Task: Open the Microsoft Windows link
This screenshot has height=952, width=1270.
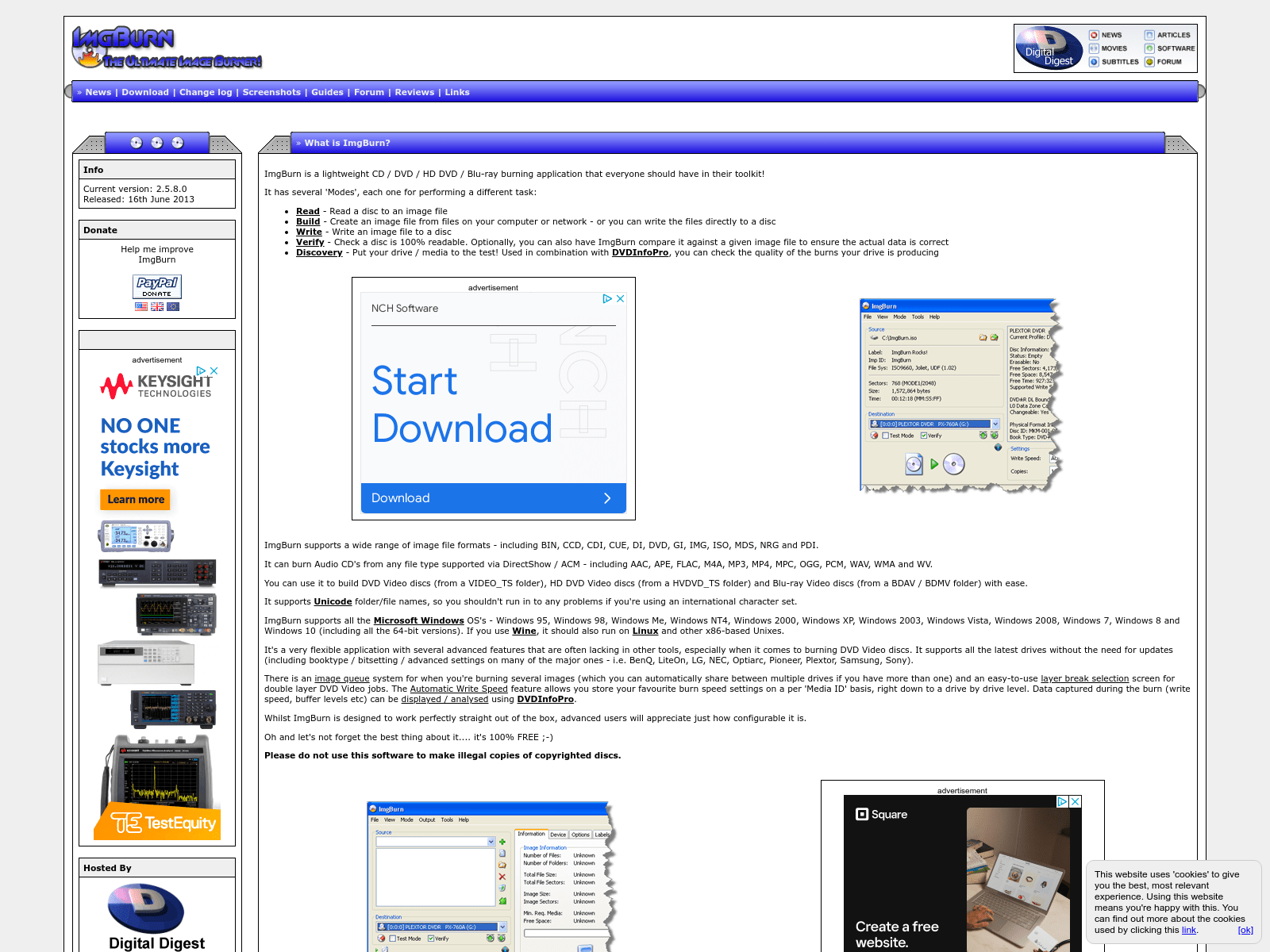Action: (x=419, y=620)
